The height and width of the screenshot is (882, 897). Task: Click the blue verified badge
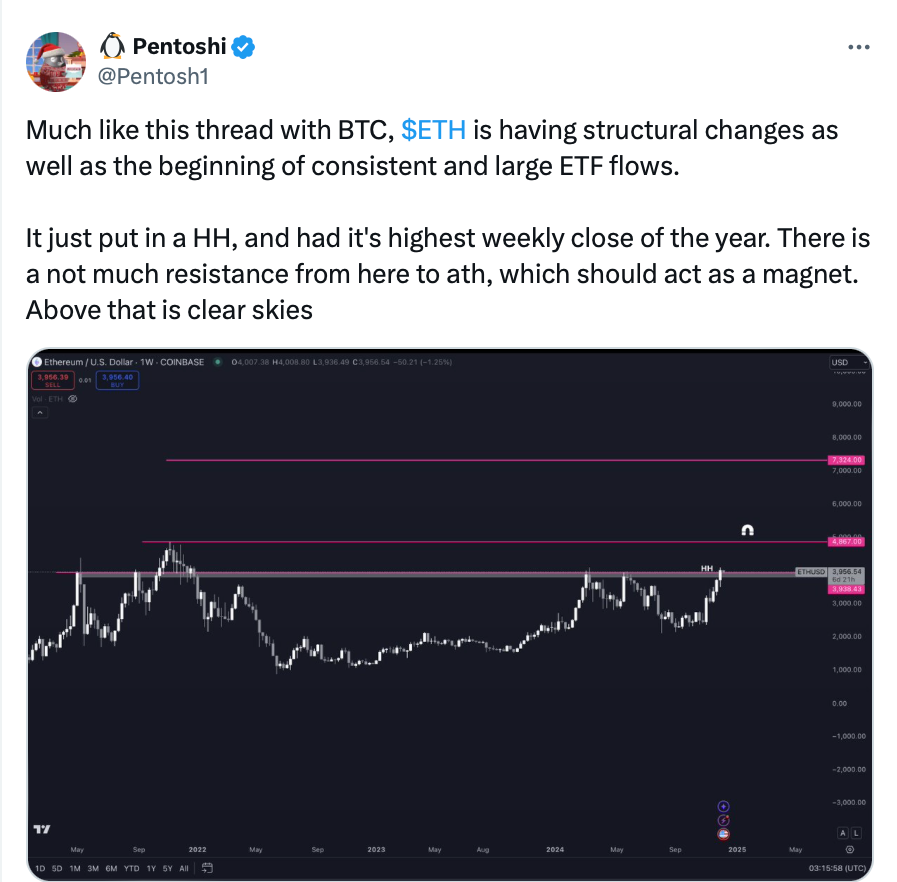pos(244,46)
